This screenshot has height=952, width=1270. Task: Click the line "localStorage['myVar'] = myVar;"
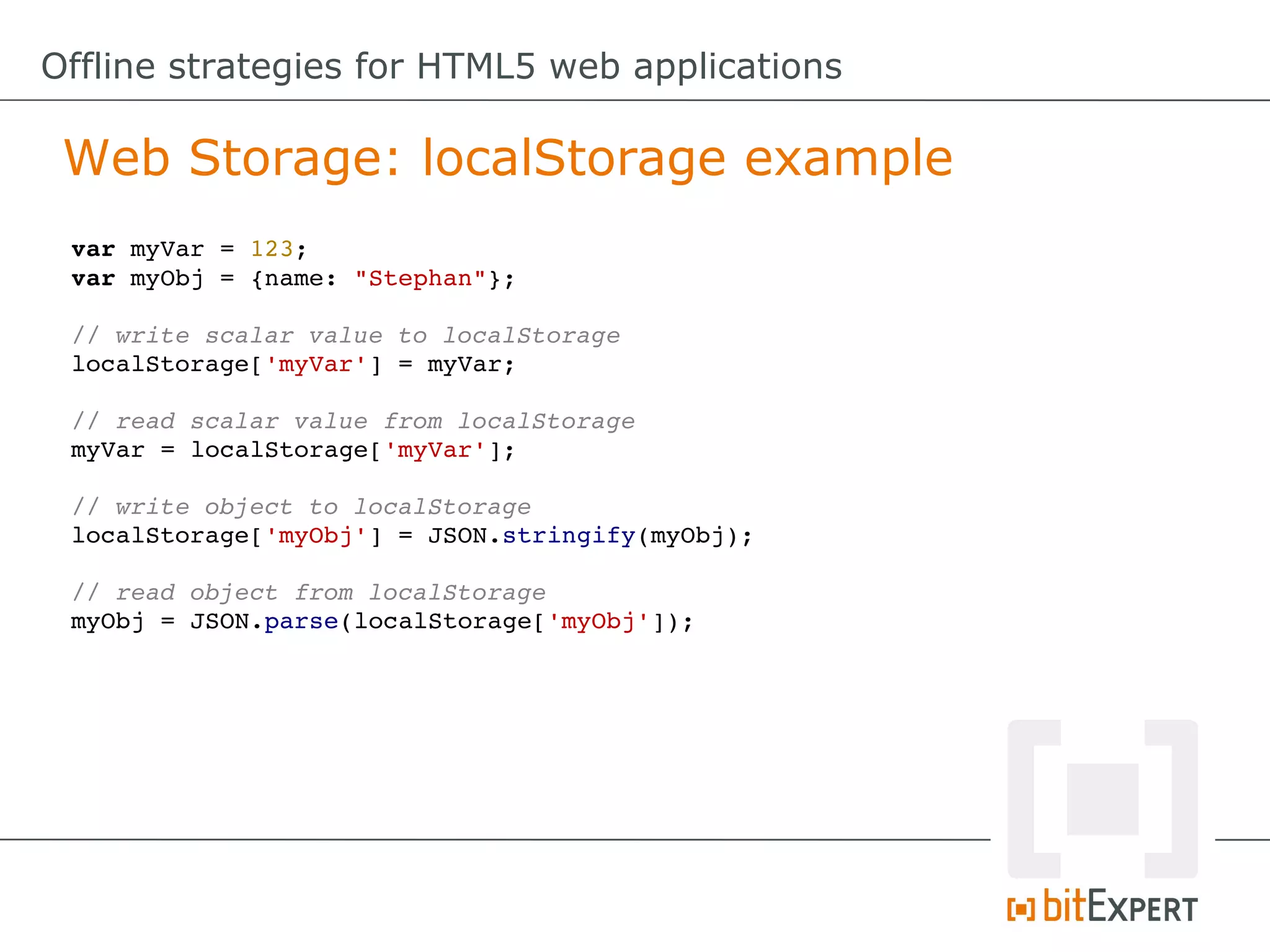coord(293,364)
